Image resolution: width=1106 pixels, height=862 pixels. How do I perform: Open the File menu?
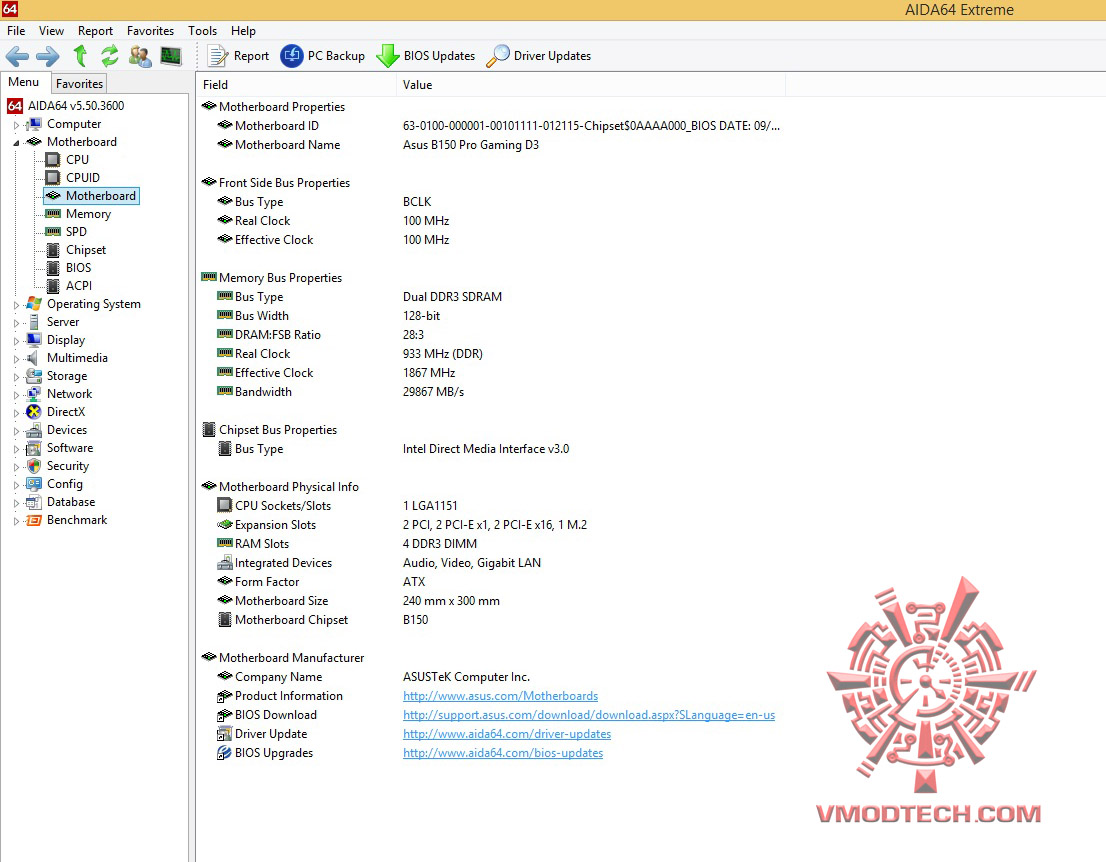(16, 31)
